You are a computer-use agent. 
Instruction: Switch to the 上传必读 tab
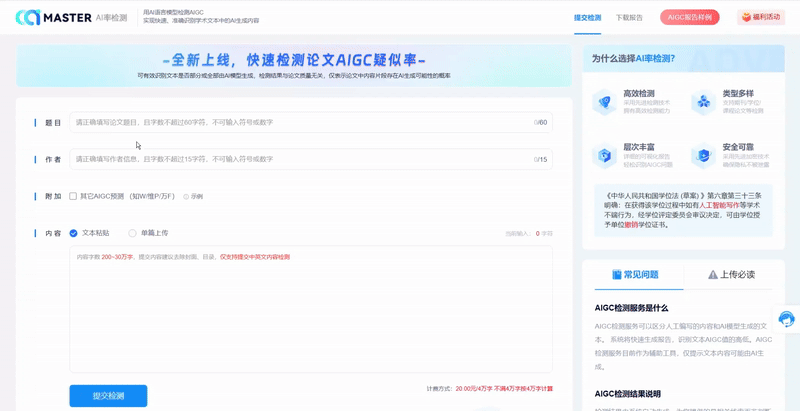pyautogui.click(x=731, y=274)
